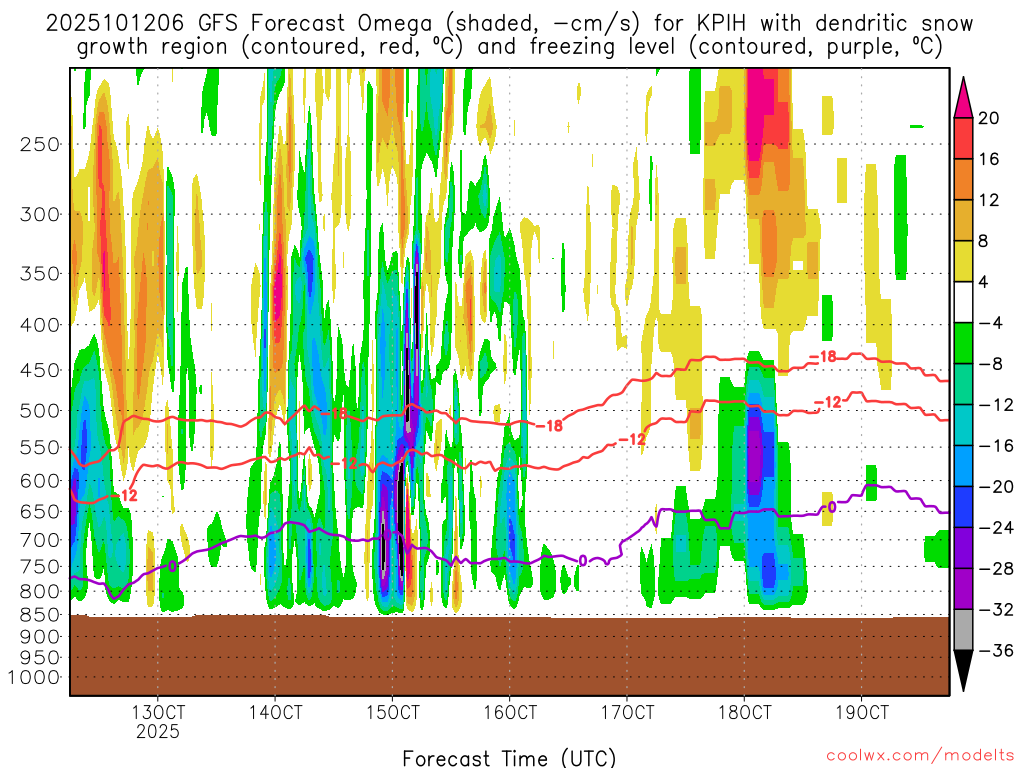The image size is (1024, 768).
Task: Click the pink upward arrow atop the colorbar
Action: [x=965, y=96]
